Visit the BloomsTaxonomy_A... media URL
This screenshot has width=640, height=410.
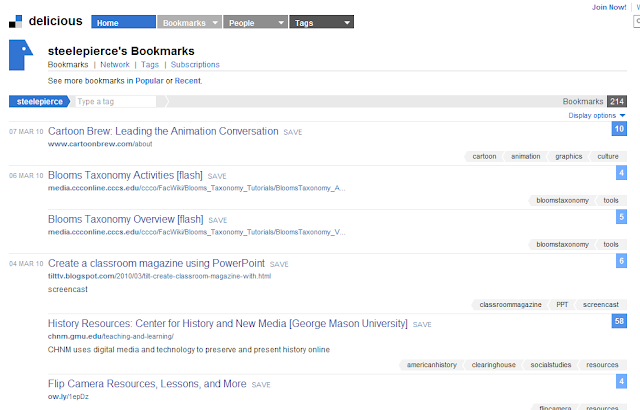pyautogui.click(x=196, y=188)
